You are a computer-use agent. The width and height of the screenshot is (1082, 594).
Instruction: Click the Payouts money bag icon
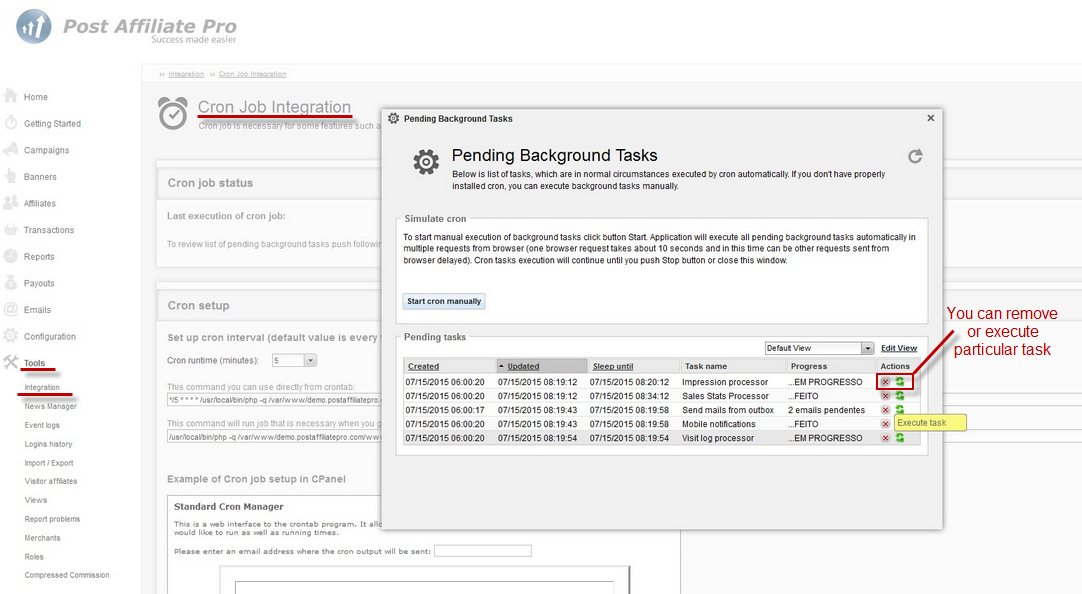(10, 283)
